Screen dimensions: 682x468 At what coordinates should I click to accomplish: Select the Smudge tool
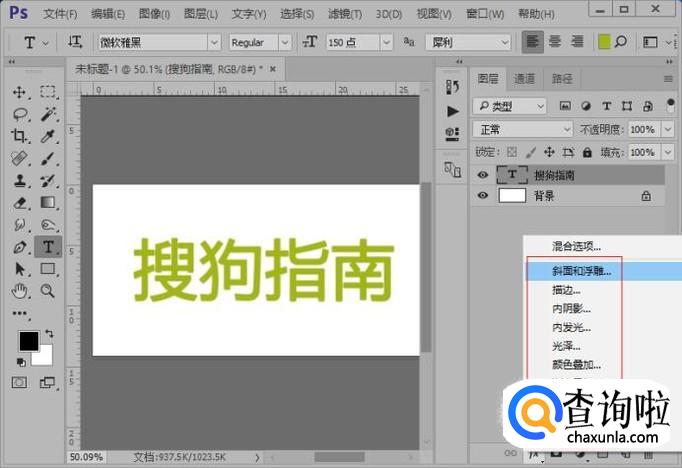[19, 225]
